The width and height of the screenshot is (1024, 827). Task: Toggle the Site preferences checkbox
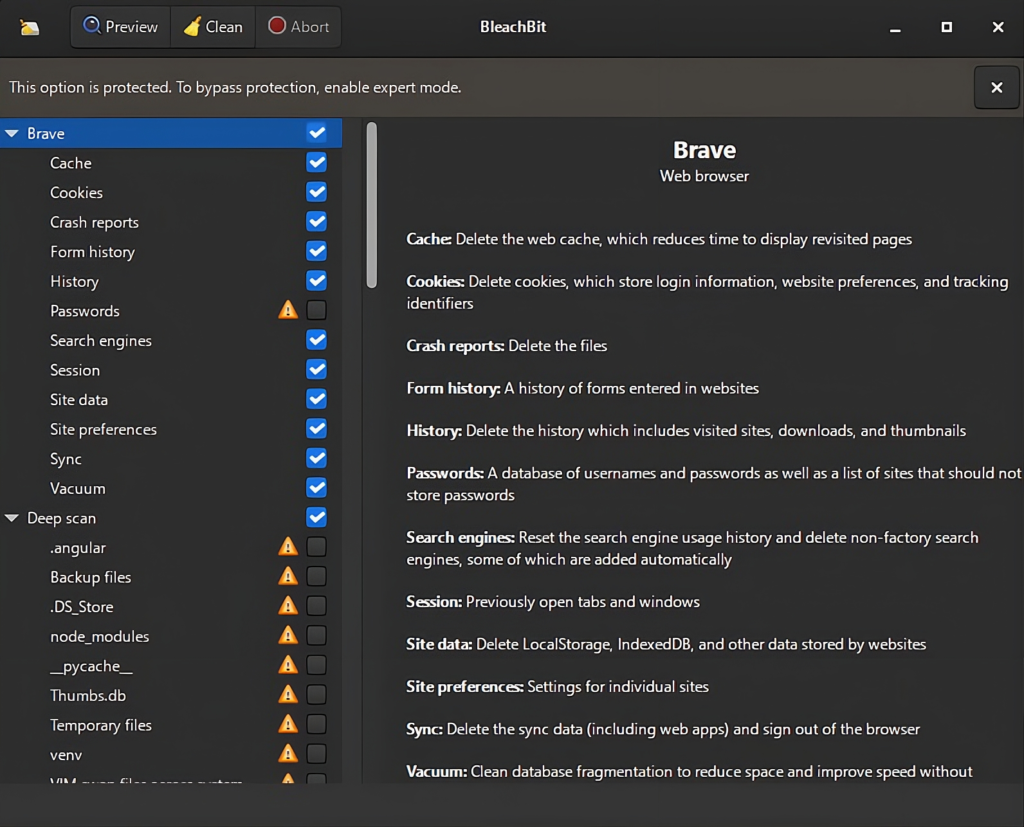click(x=317, y=429)
